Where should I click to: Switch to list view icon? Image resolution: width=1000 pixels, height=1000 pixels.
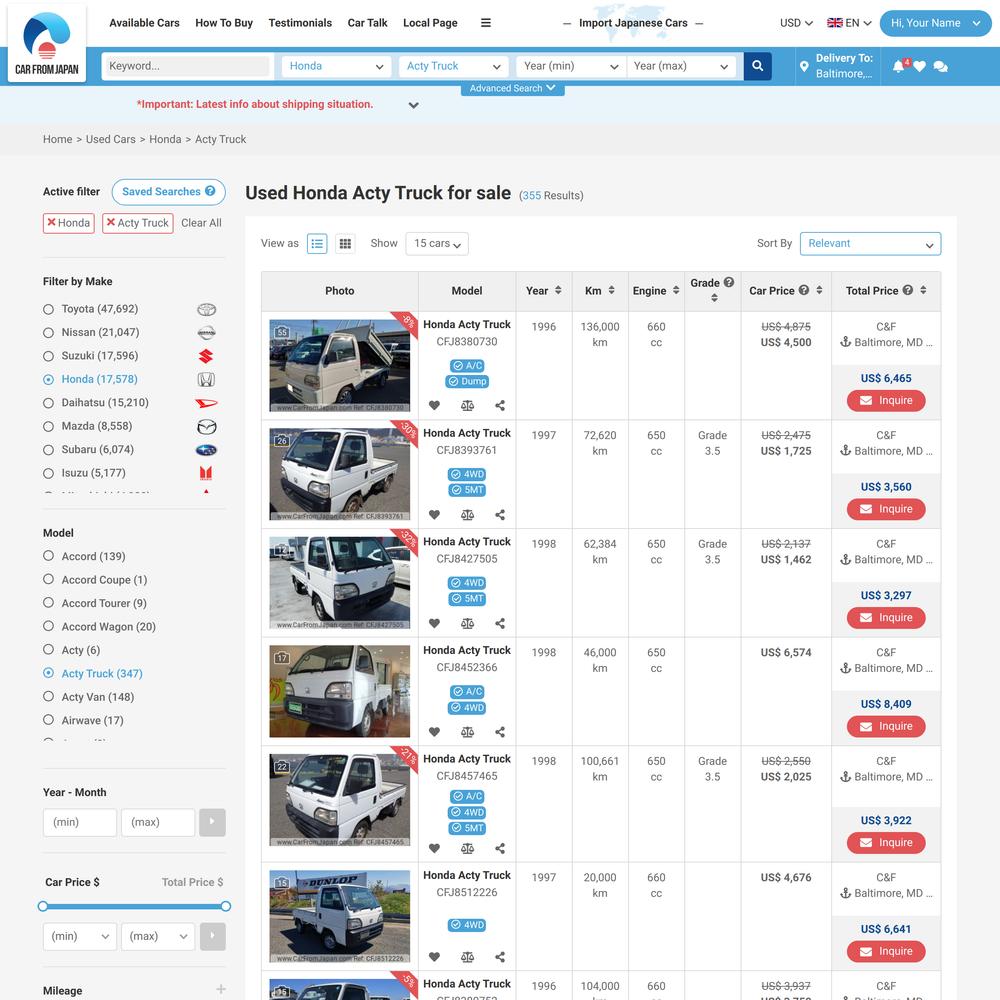[317, 244]
